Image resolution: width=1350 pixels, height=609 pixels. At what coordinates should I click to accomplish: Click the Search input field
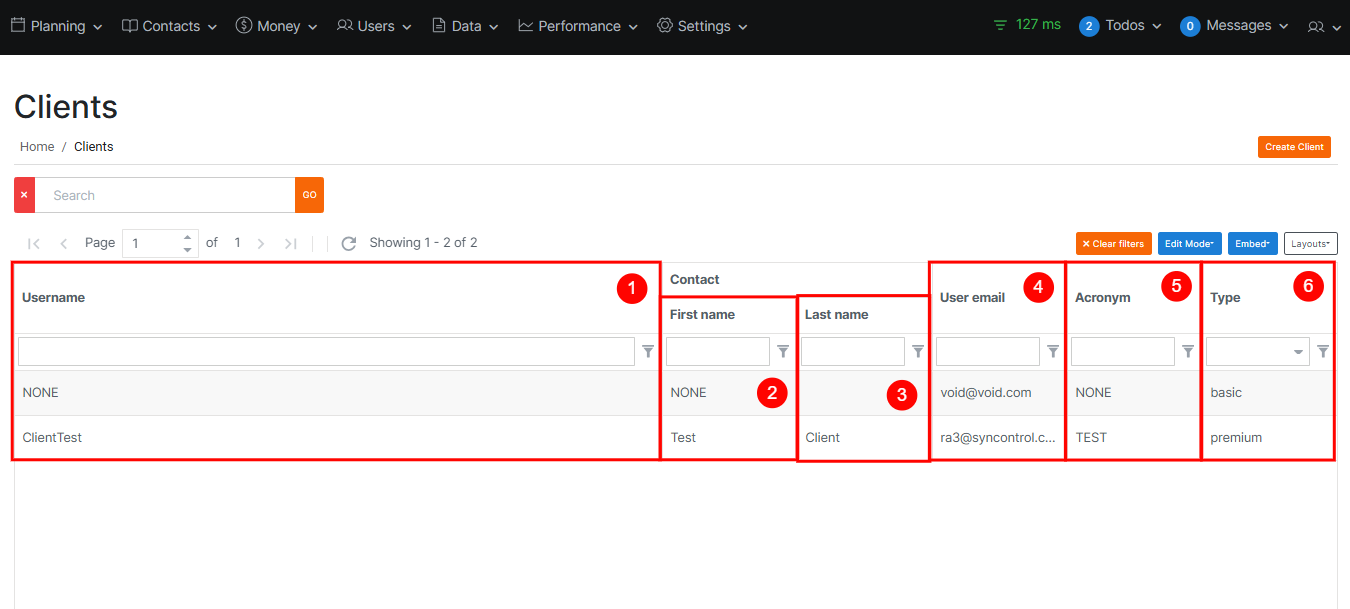point(165,195)
